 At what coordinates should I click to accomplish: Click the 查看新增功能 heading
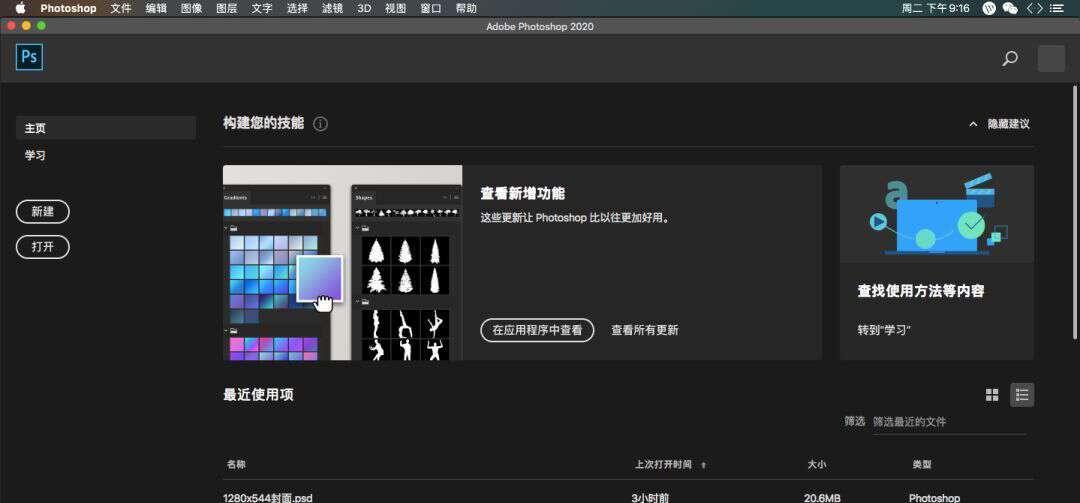523,194
